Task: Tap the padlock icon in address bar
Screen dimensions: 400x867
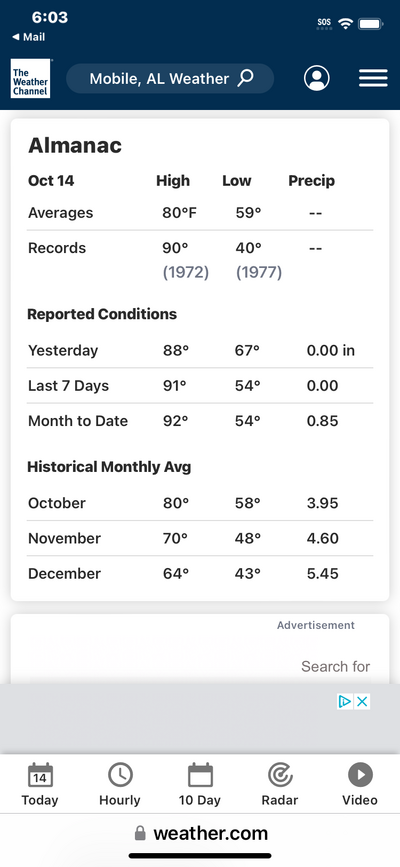Action: pyautogui.click(x=141, y=833)
